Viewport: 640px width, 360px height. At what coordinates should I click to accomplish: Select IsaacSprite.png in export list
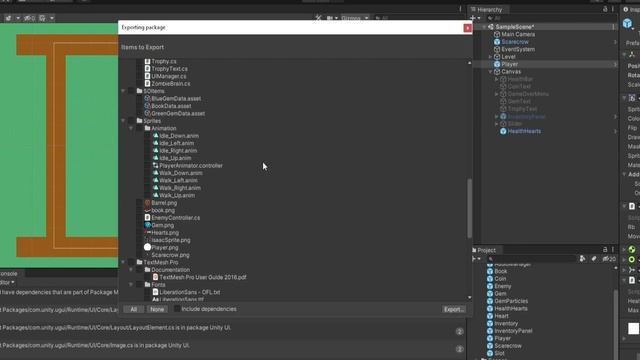pos(171,240)
